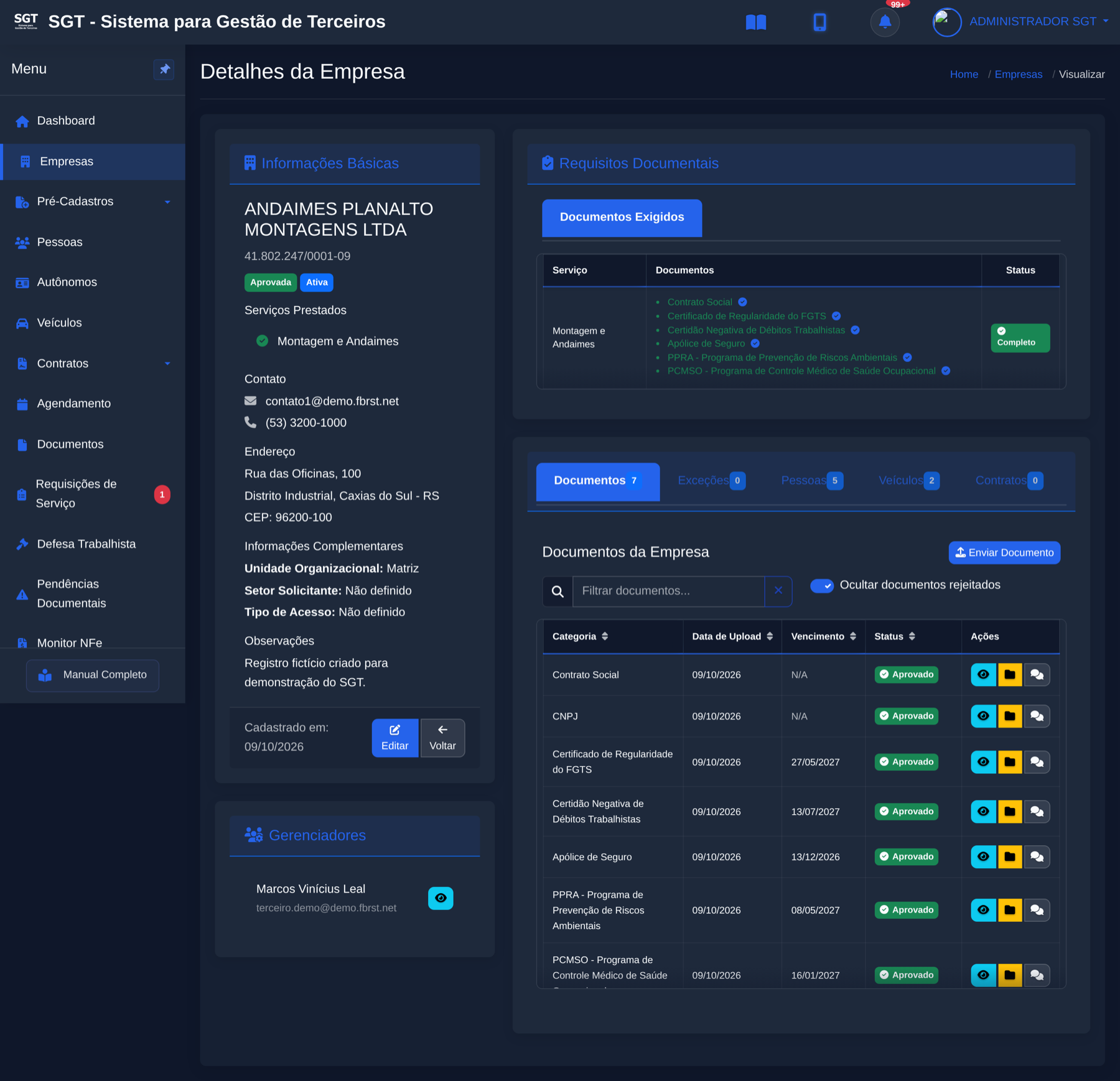The image size is (1120, 1081).
Task: Open folder for Apólice de Seguro row
Action: click(1010, 857)
